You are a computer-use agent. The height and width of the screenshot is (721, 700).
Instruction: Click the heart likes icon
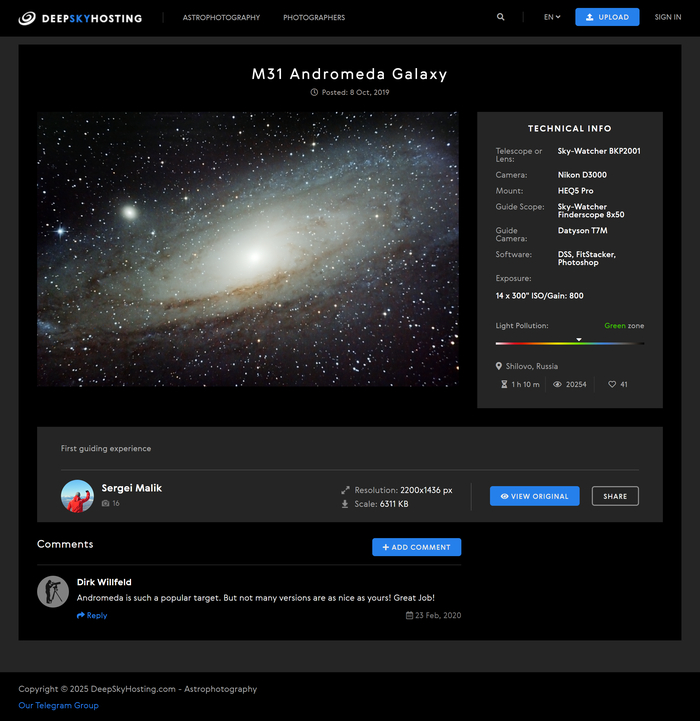(612, 384)
